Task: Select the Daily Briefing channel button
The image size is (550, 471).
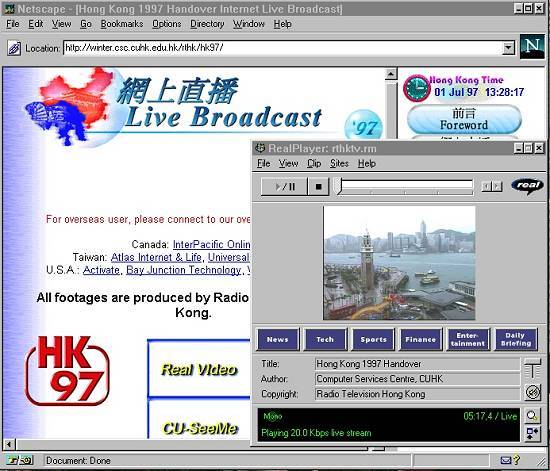Action: tap(516, 339)
